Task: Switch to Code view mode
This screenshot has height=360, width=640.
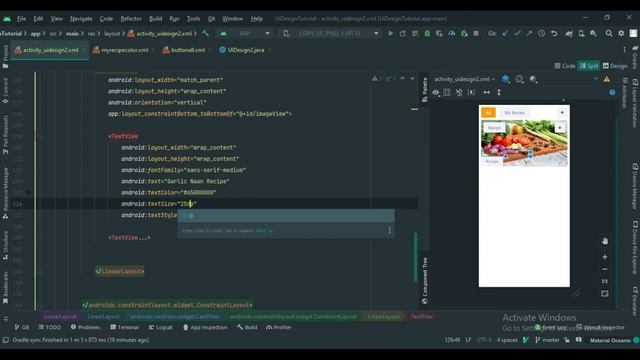Action: point(565,66)
